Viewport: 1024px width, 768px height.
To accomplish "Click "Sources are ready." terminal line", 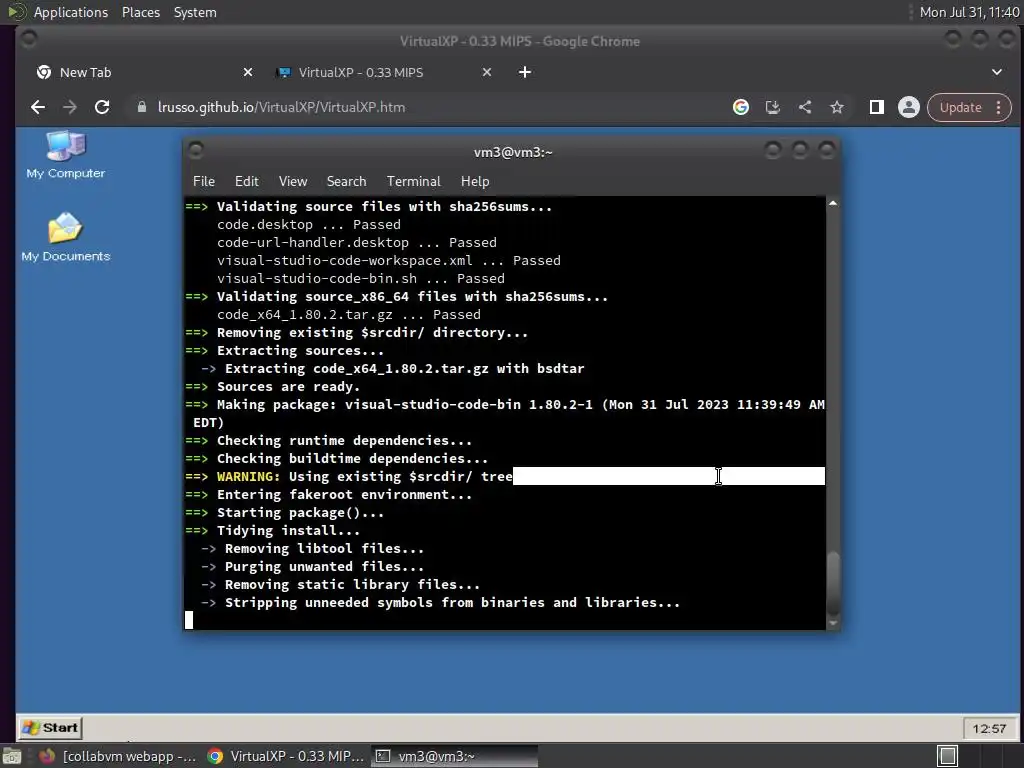I will pyautogui.click(x=288, y=387).
